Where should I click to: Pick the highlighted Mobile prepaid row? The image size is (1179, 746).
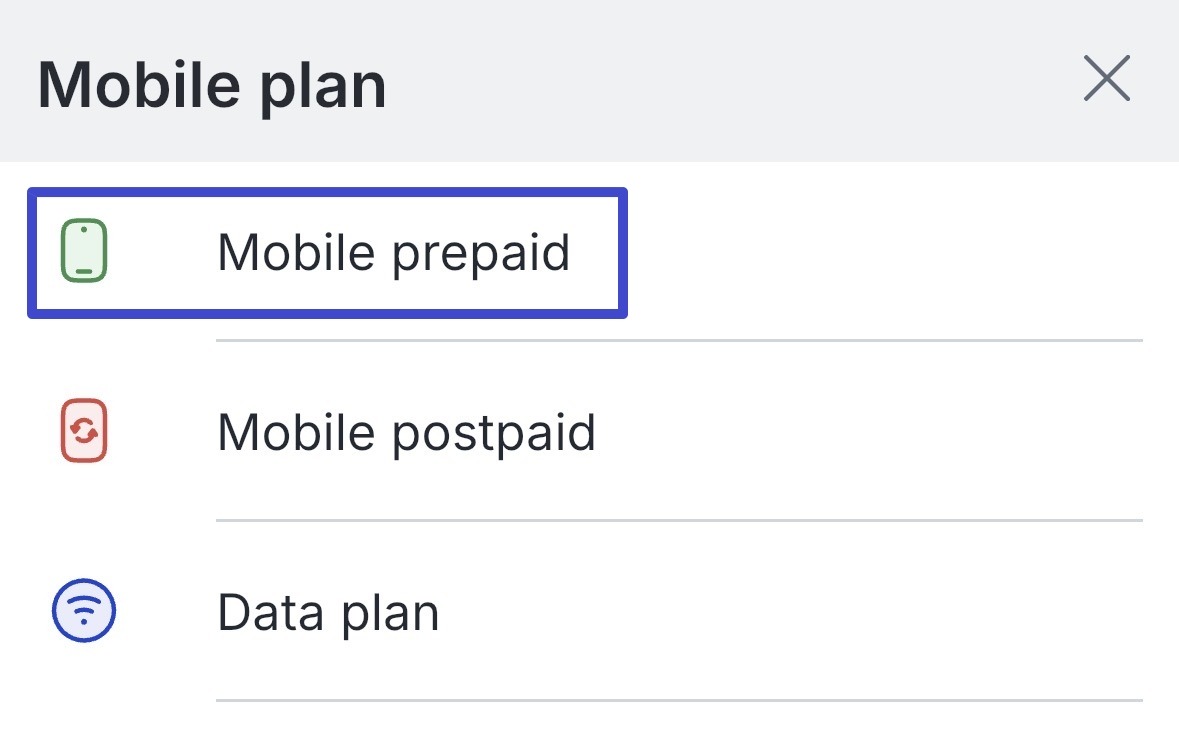(327, 252)
